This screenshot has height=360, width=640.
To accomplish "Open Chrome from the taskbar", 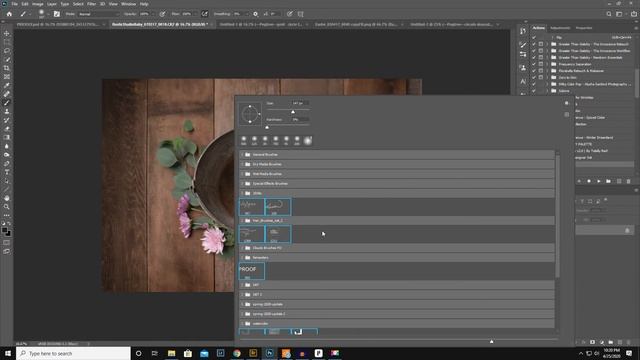I will point(237,353).
